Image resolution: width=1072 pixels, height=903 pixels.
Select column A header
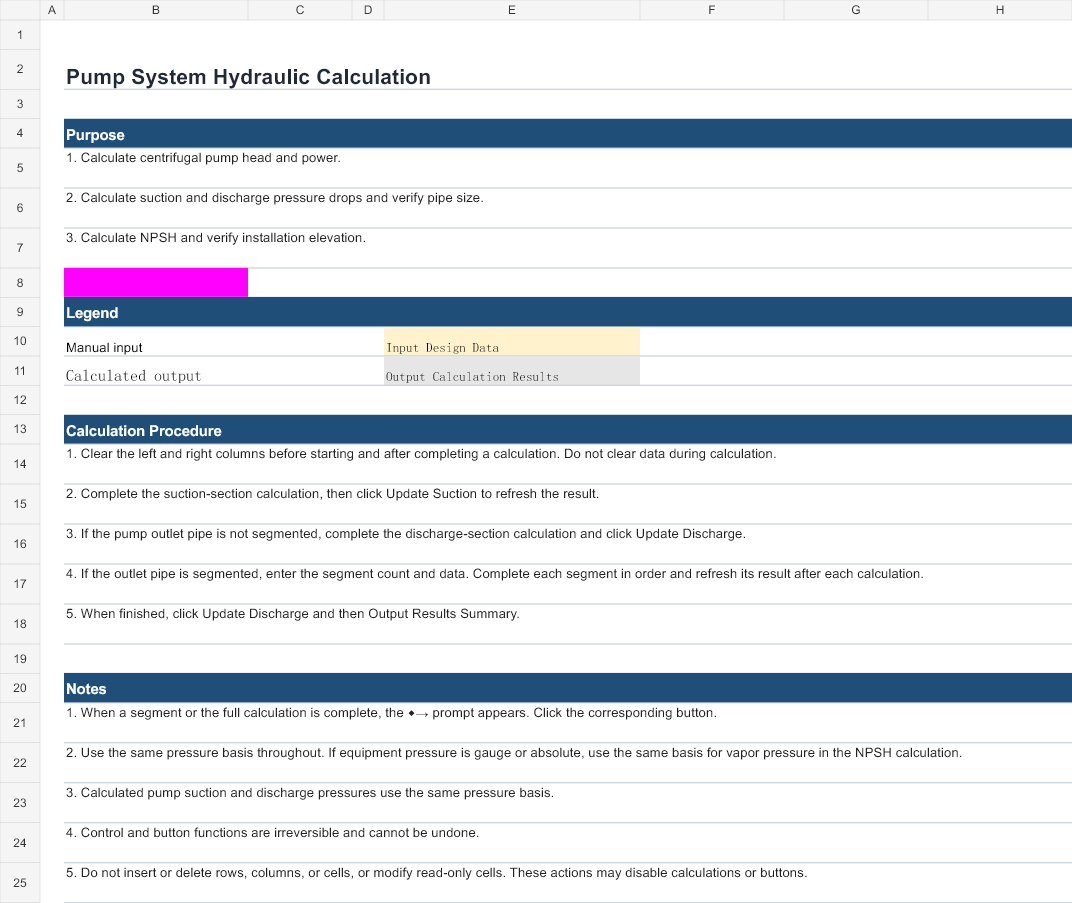click(x=52, y=10)
